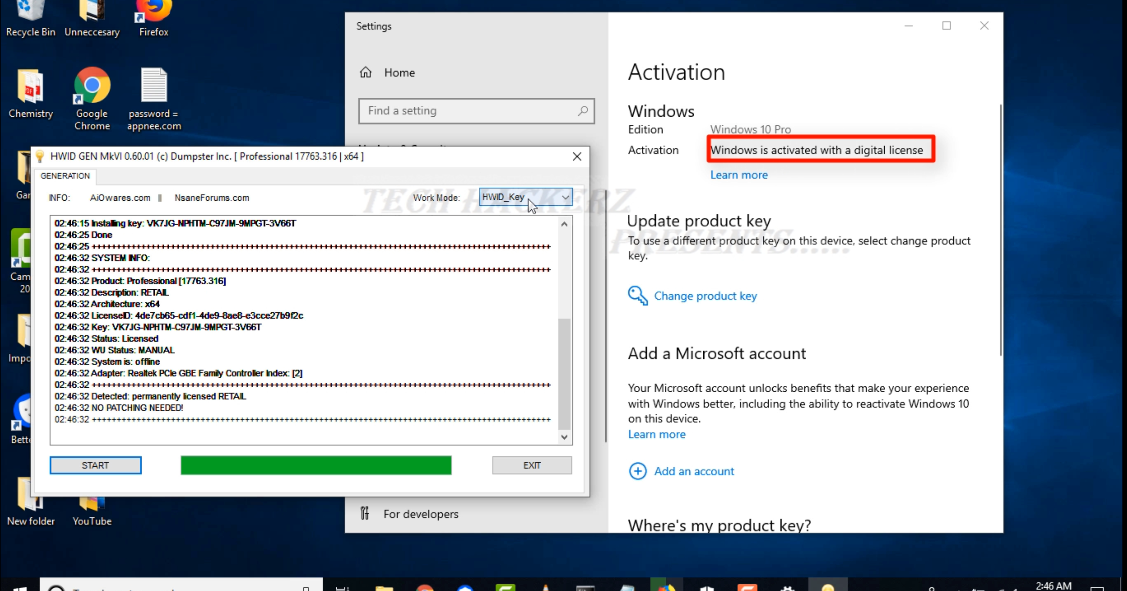Click the 'Status: Licensed' log line
Image resolution: width=1127 pixels, height=591 pixels.
click(106, 339)
